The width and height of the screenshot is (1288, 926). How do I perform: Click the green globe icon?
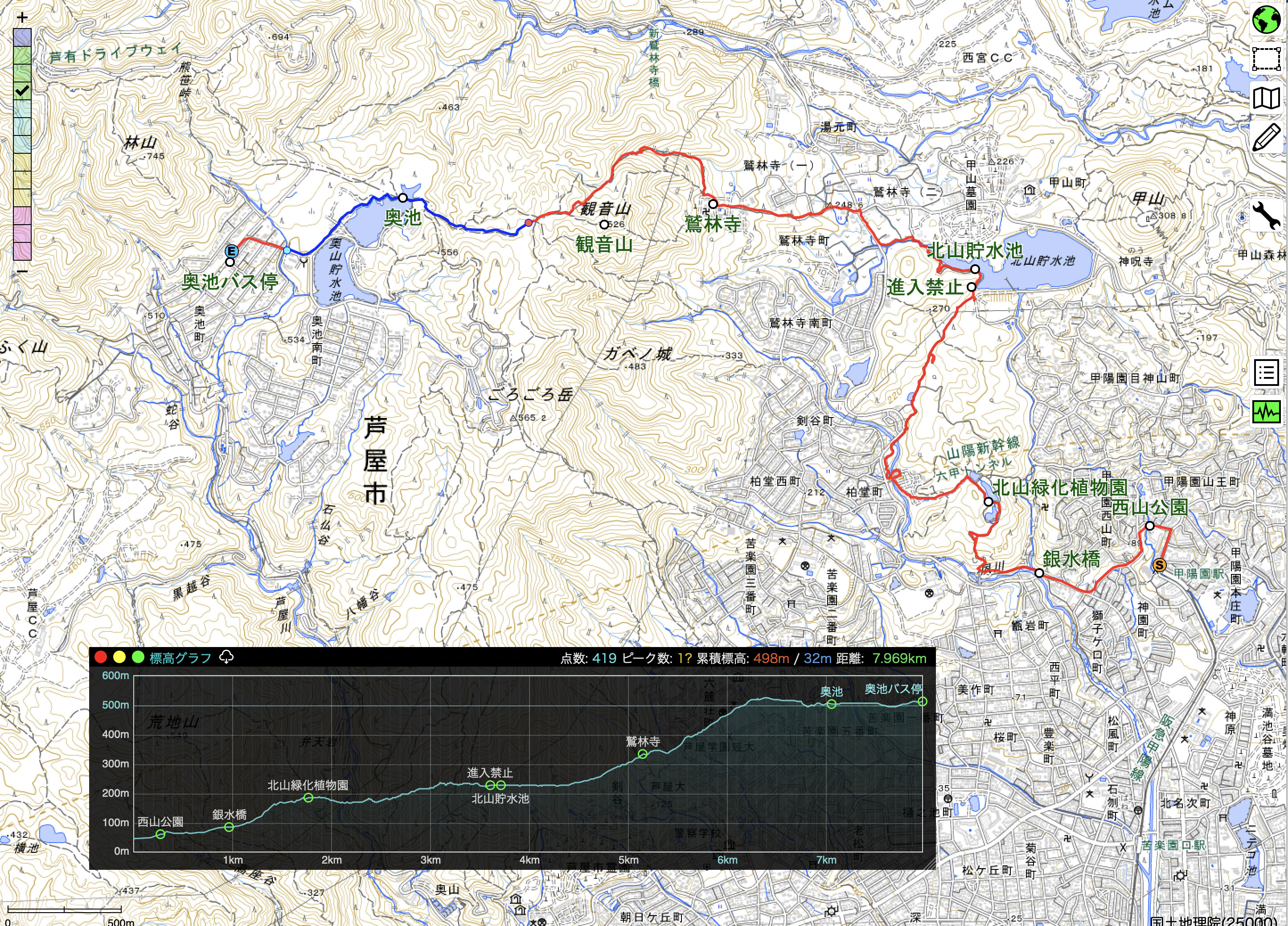pyautogui.click(x=1266, y=20)
